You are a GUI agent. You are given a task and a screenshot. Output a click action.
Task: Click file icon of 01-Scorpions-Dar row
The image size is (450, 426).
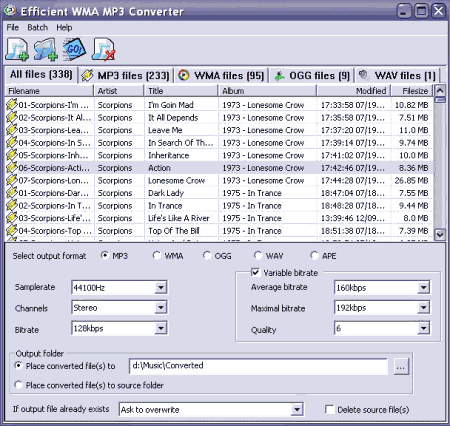12,193
